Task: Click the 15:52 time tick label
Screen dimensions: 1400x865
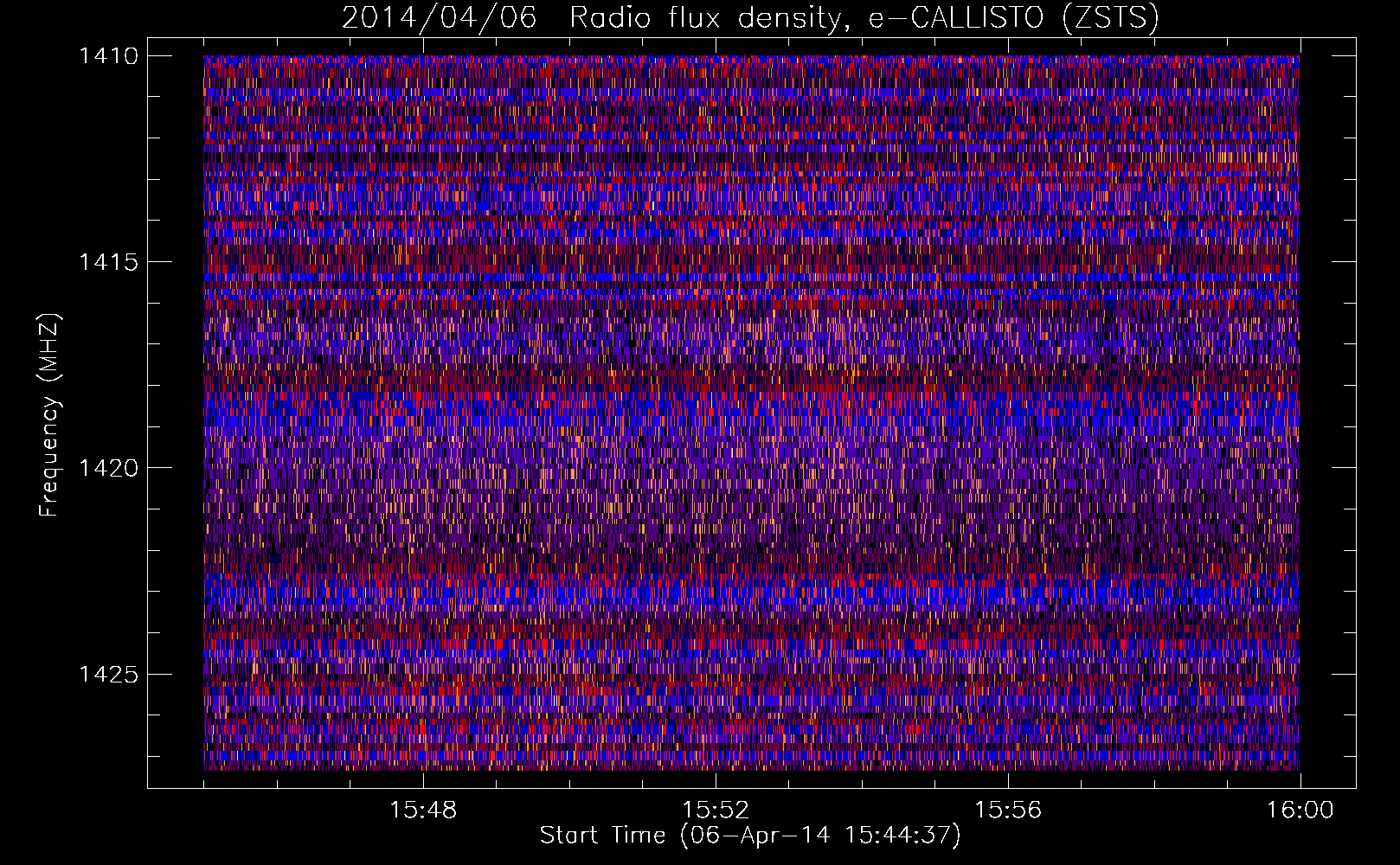Action: 716,811
